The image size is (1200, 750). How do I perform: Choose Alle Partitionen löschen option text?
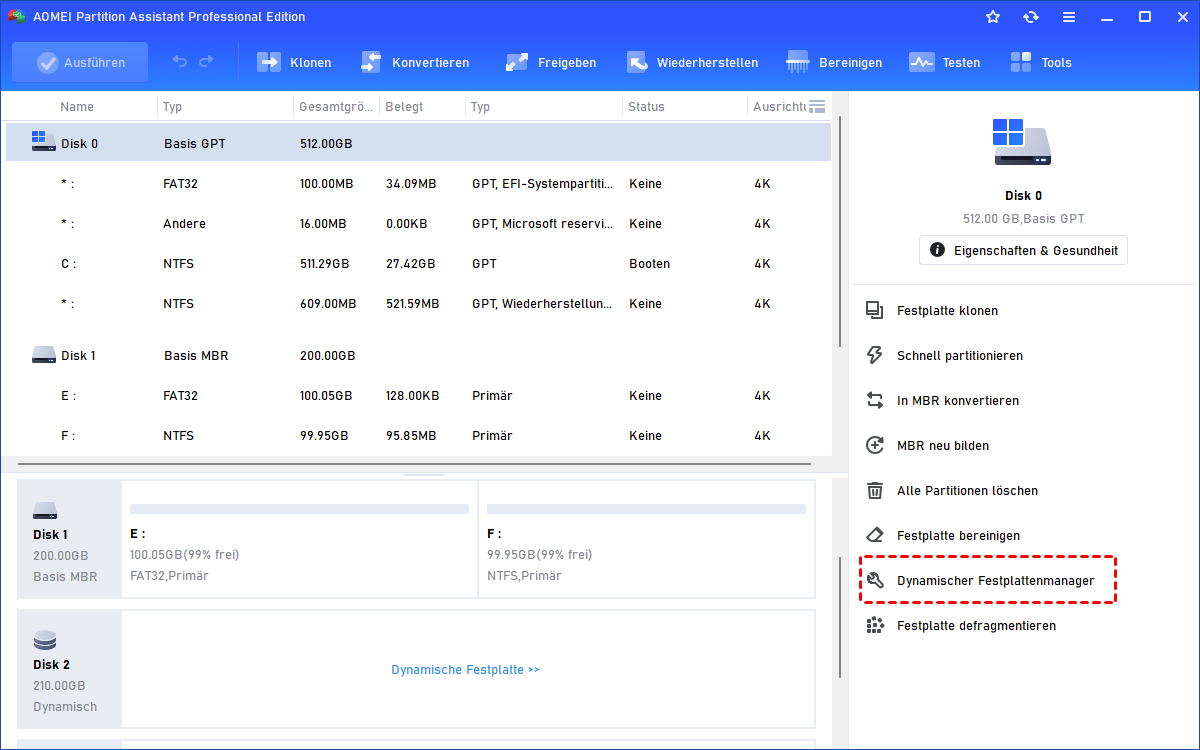pyautogui.click(x=967, y=491)
